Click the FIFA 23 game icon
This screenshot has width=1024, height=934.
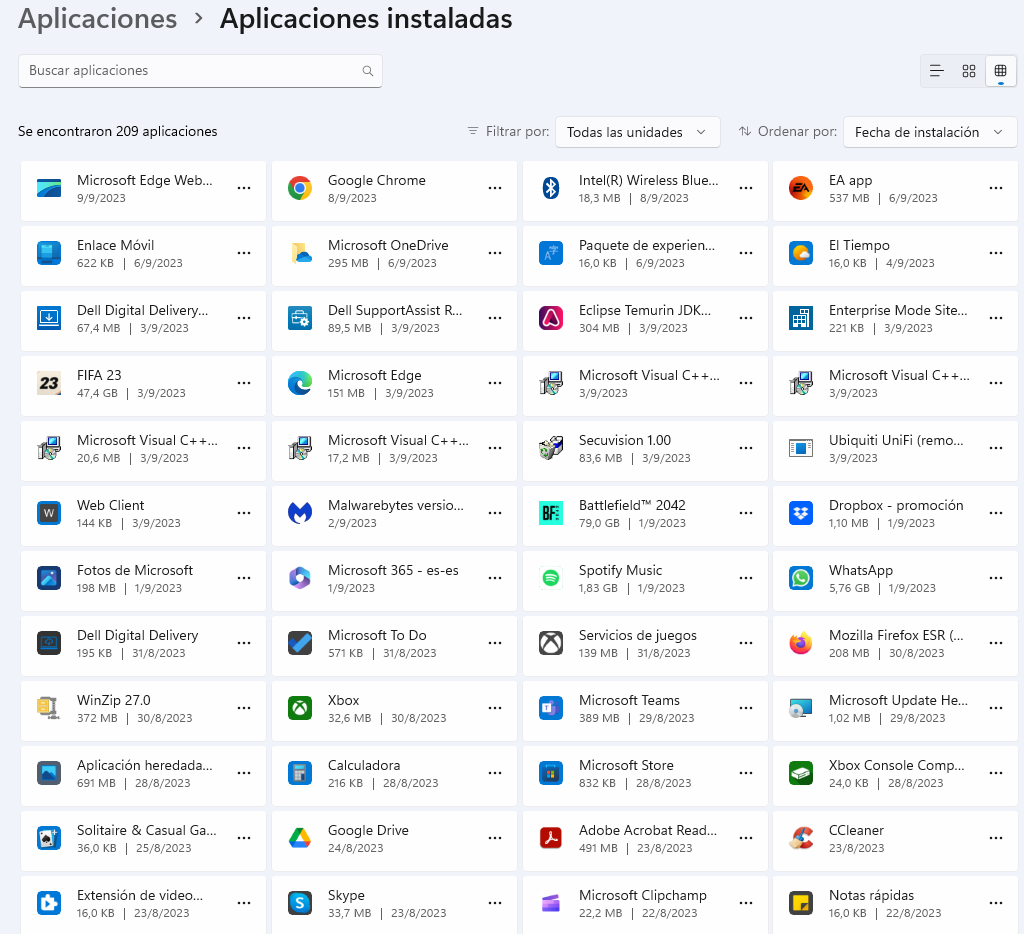[x=49, y=383]
